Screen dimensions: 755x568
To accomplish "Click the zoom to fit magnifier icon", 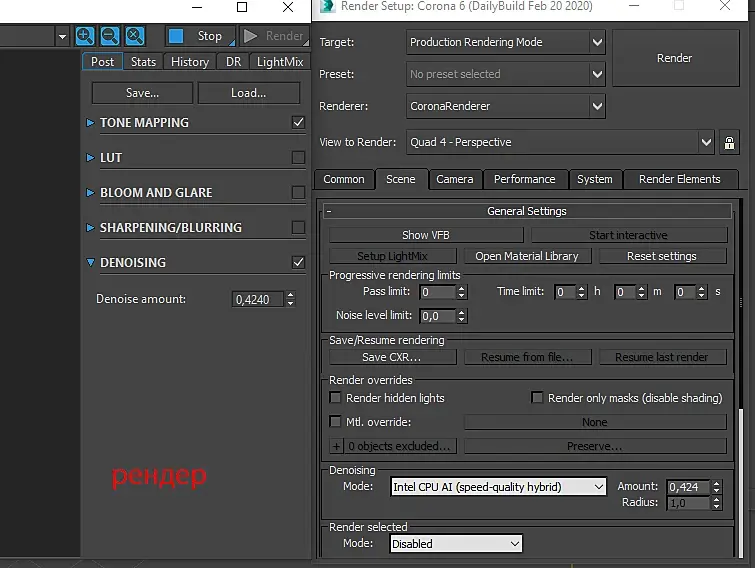I will coord(135,36).
